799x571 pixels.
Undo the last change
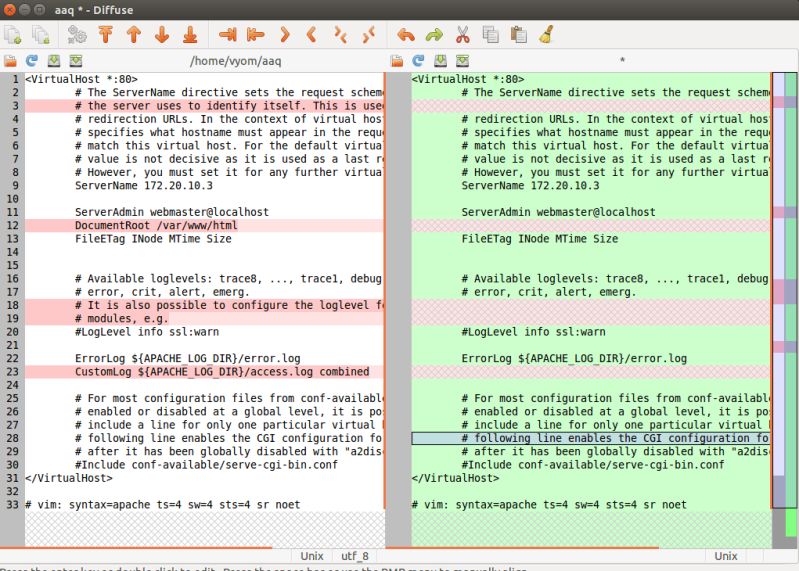point(406,35)
